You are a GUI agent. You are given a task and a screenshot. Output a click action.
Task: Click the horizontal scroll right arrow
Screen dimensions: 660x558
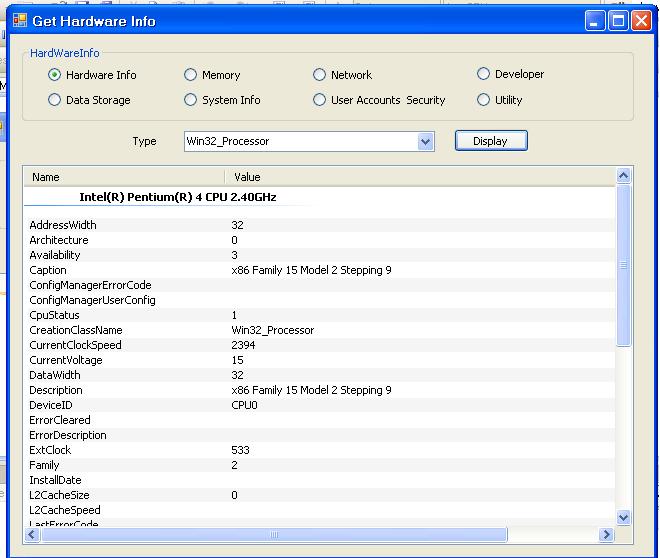[x=606, y=534]
